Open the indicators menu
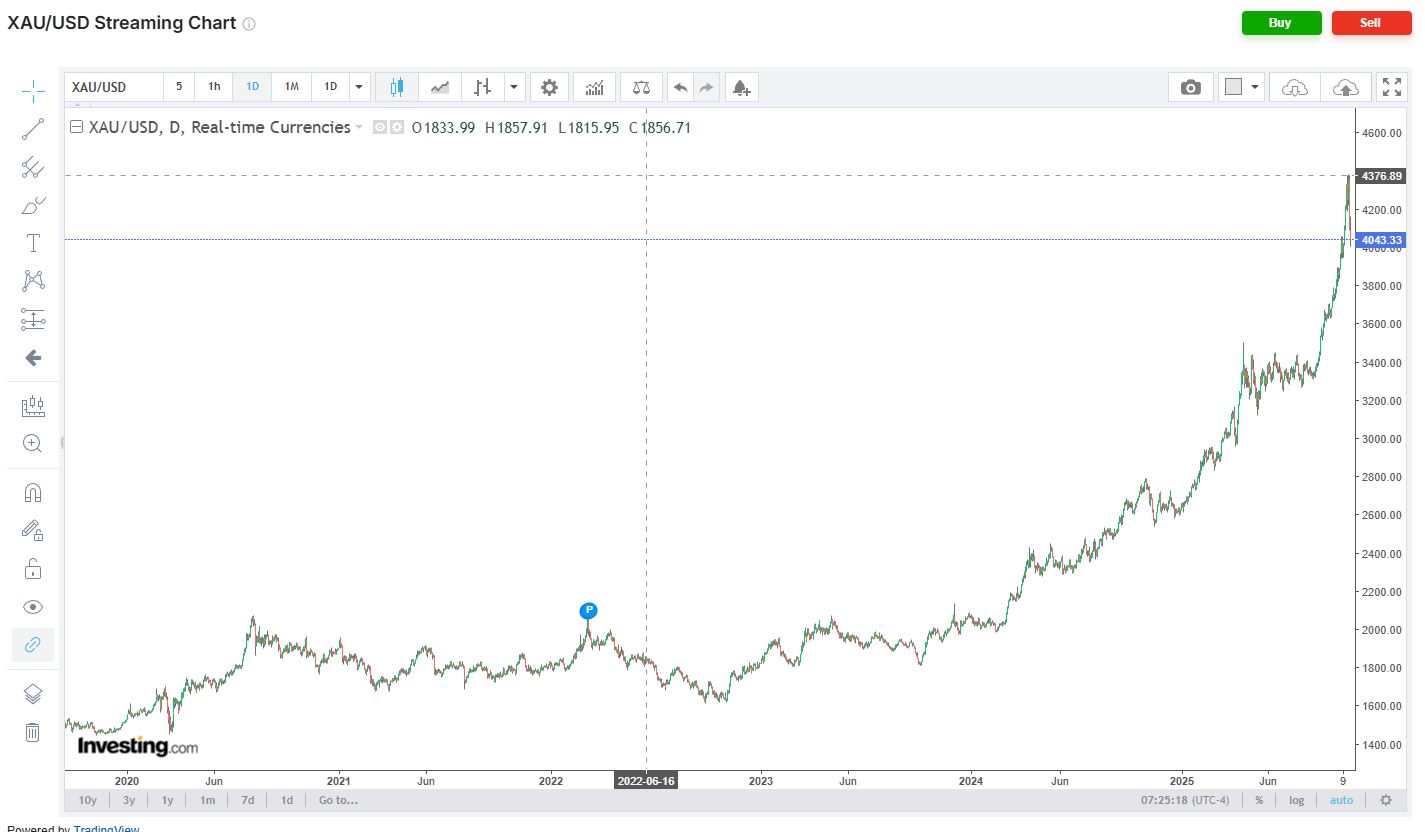The width and height of the screenshot is (1425, 832). tap(595, 87)
